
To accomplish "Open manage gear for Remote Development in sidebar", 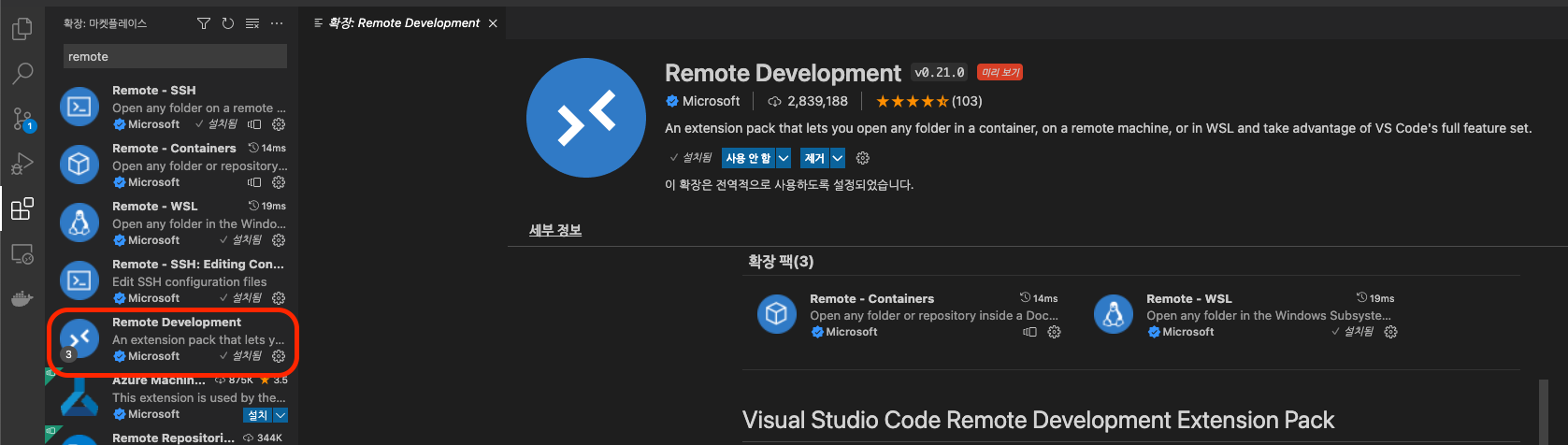I will [x=279, y=356].
